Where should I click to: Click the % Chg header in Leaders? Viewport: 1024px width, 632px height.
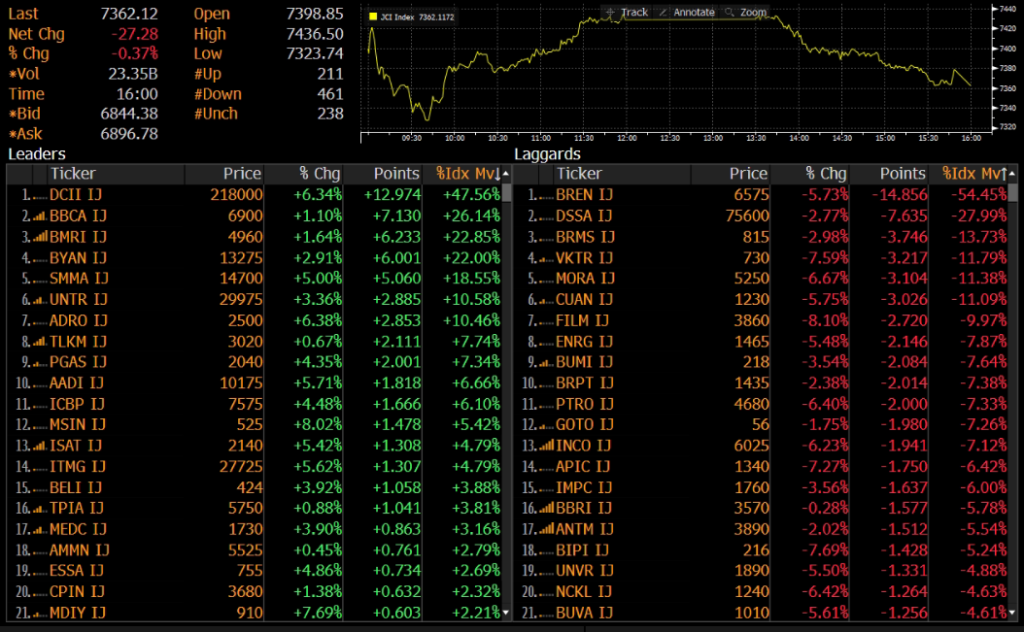pos(320,174)
